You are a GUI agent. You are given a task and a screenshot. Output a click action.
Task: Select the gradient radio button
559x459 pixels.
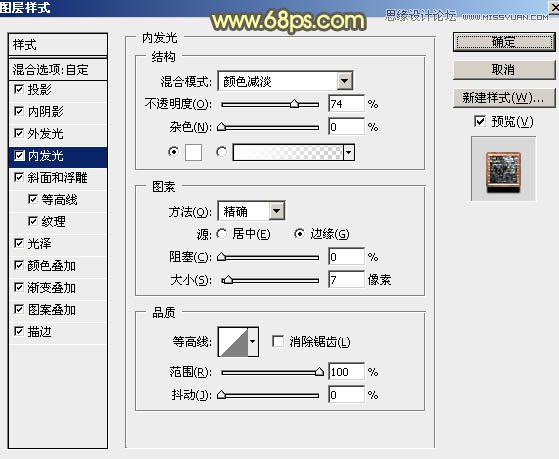[x=221, y=152]
